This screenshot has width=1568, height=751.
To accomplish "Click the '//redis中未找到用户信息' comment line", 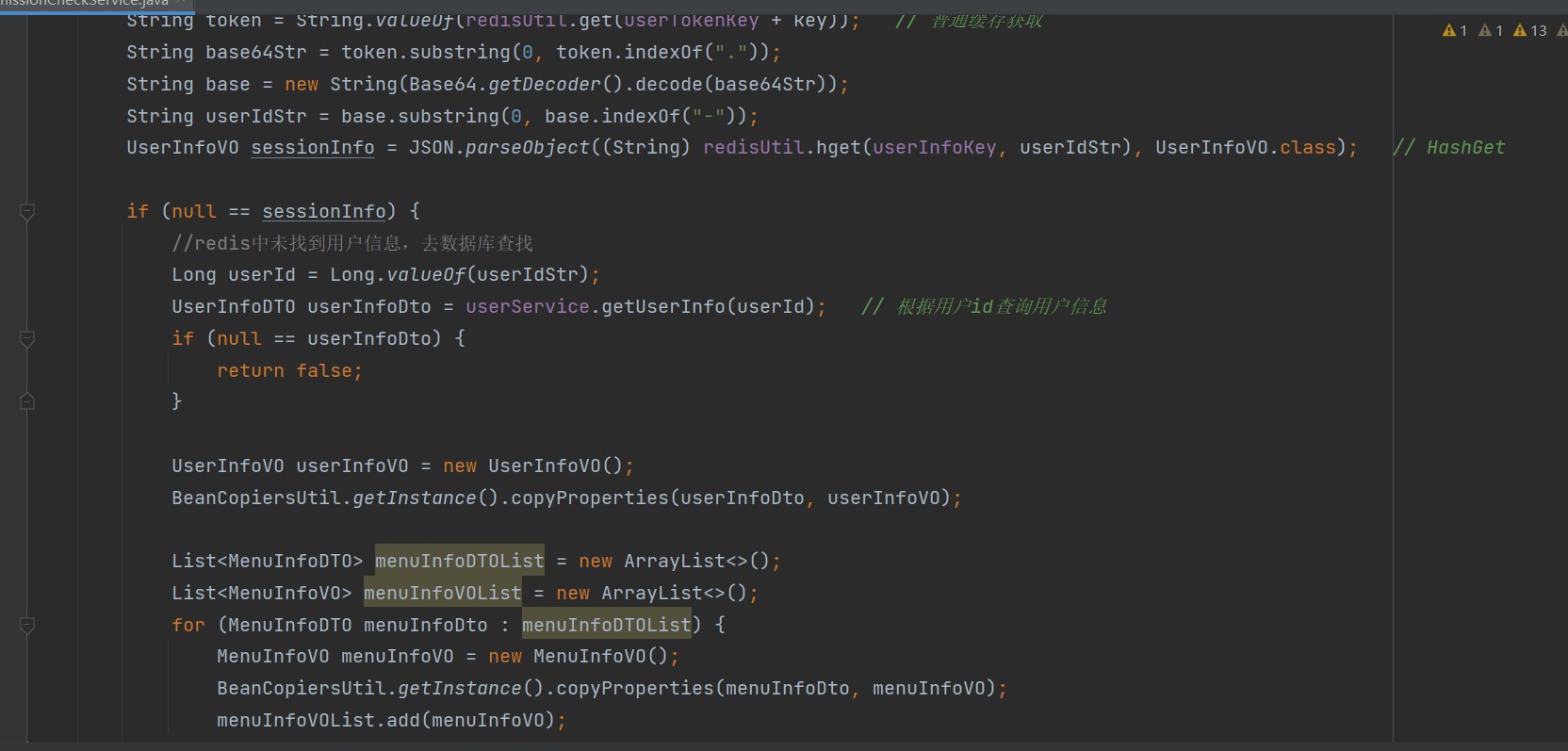I will pos(352,243).
